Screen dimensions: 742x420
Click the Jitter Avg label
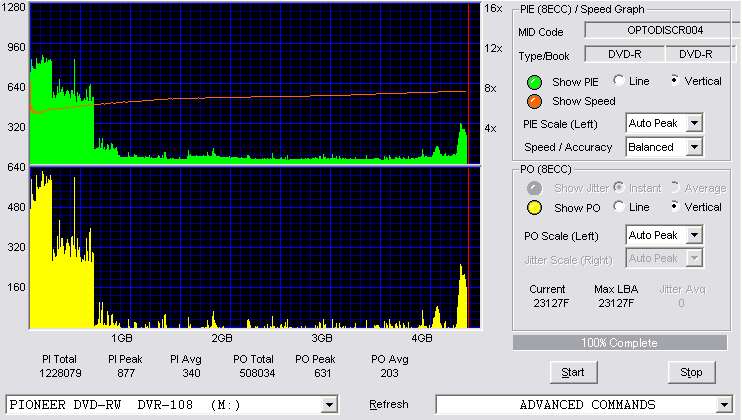[x=682, y=289]
